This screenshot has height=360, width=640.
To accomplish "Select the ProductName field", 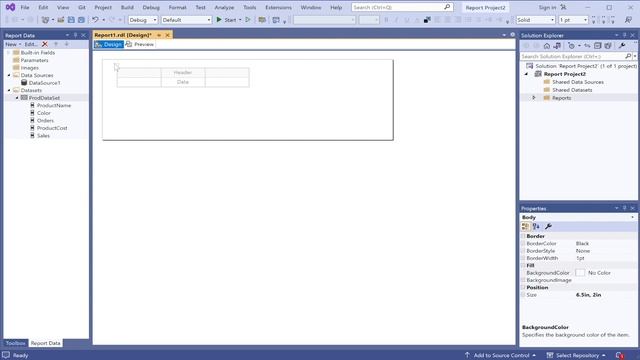I will coord(54,105).
